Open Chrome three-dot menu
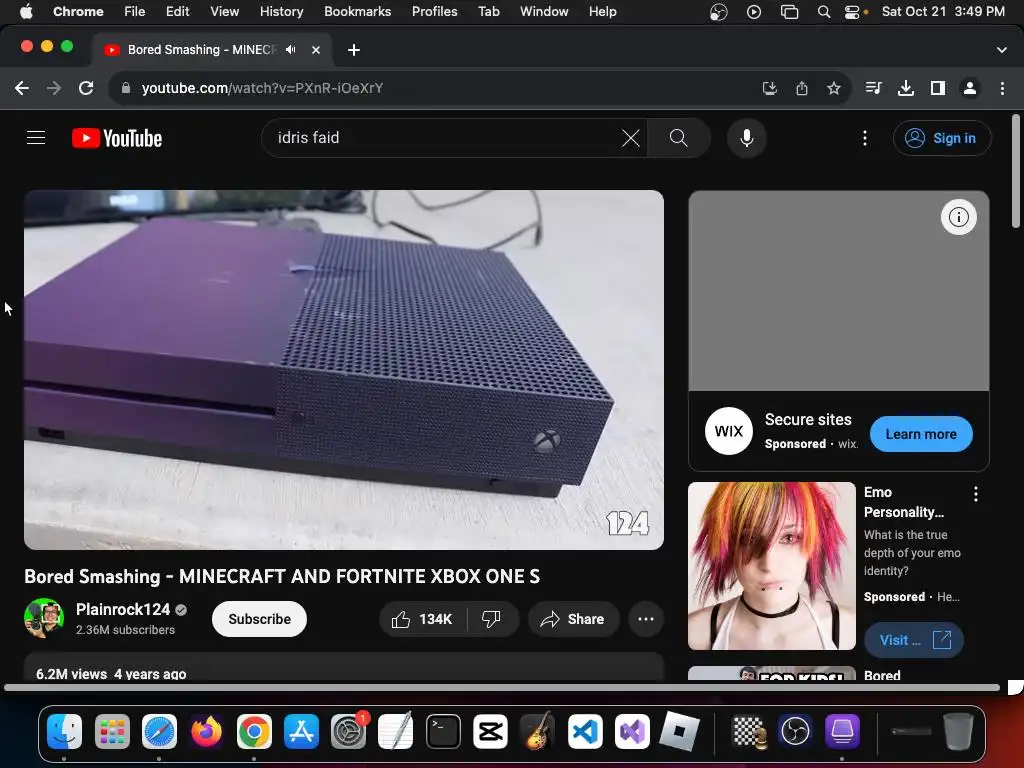 1002,88
